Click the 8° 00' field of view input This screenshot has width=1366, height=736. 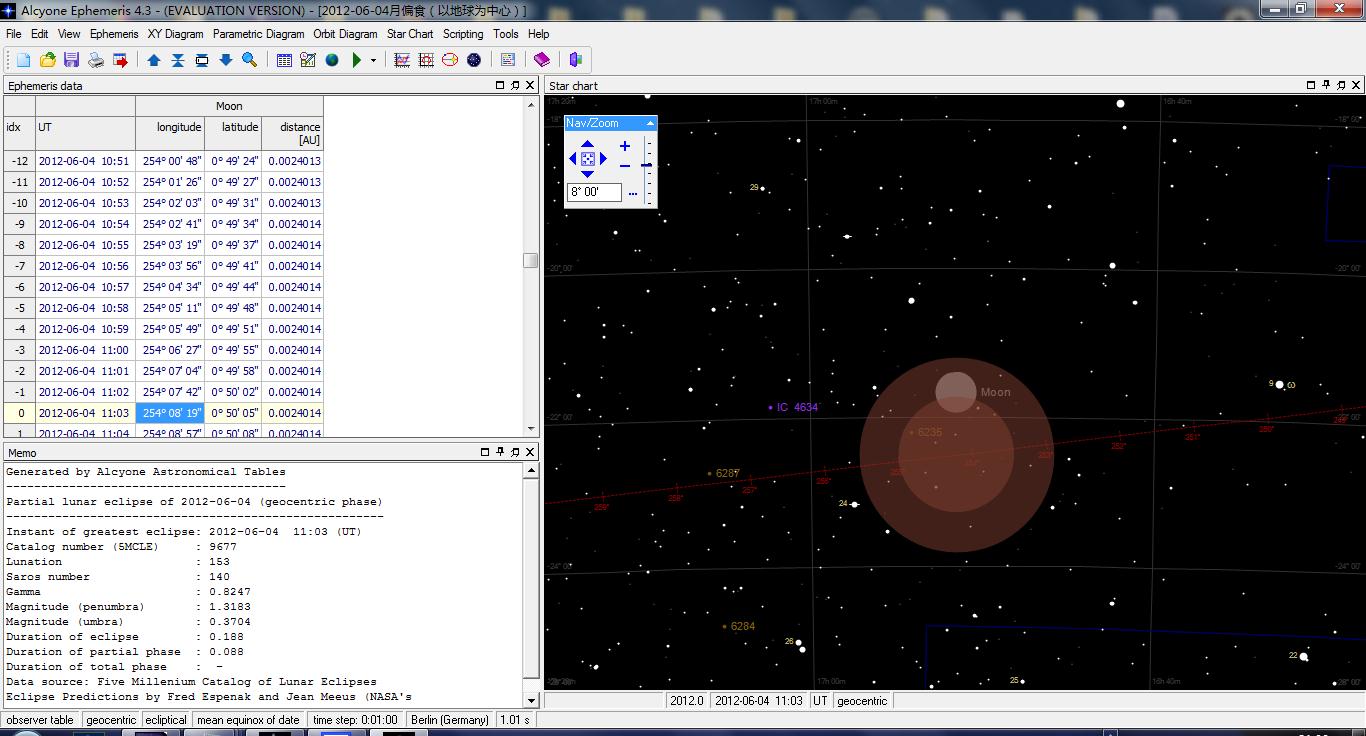click(x=594, y=192)
